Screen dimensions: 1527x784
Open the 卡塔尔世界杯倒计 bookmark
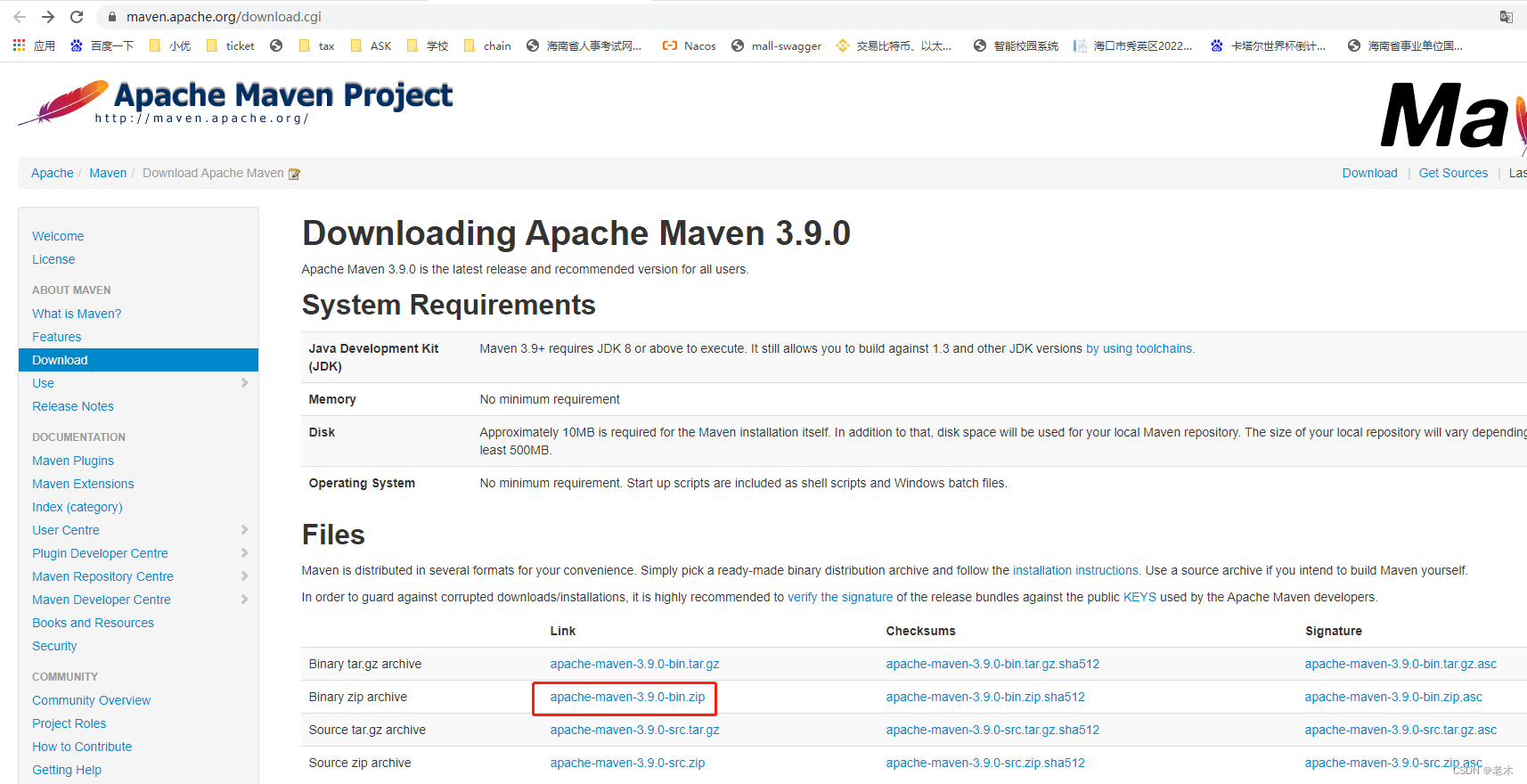(x=1268, y=45)
